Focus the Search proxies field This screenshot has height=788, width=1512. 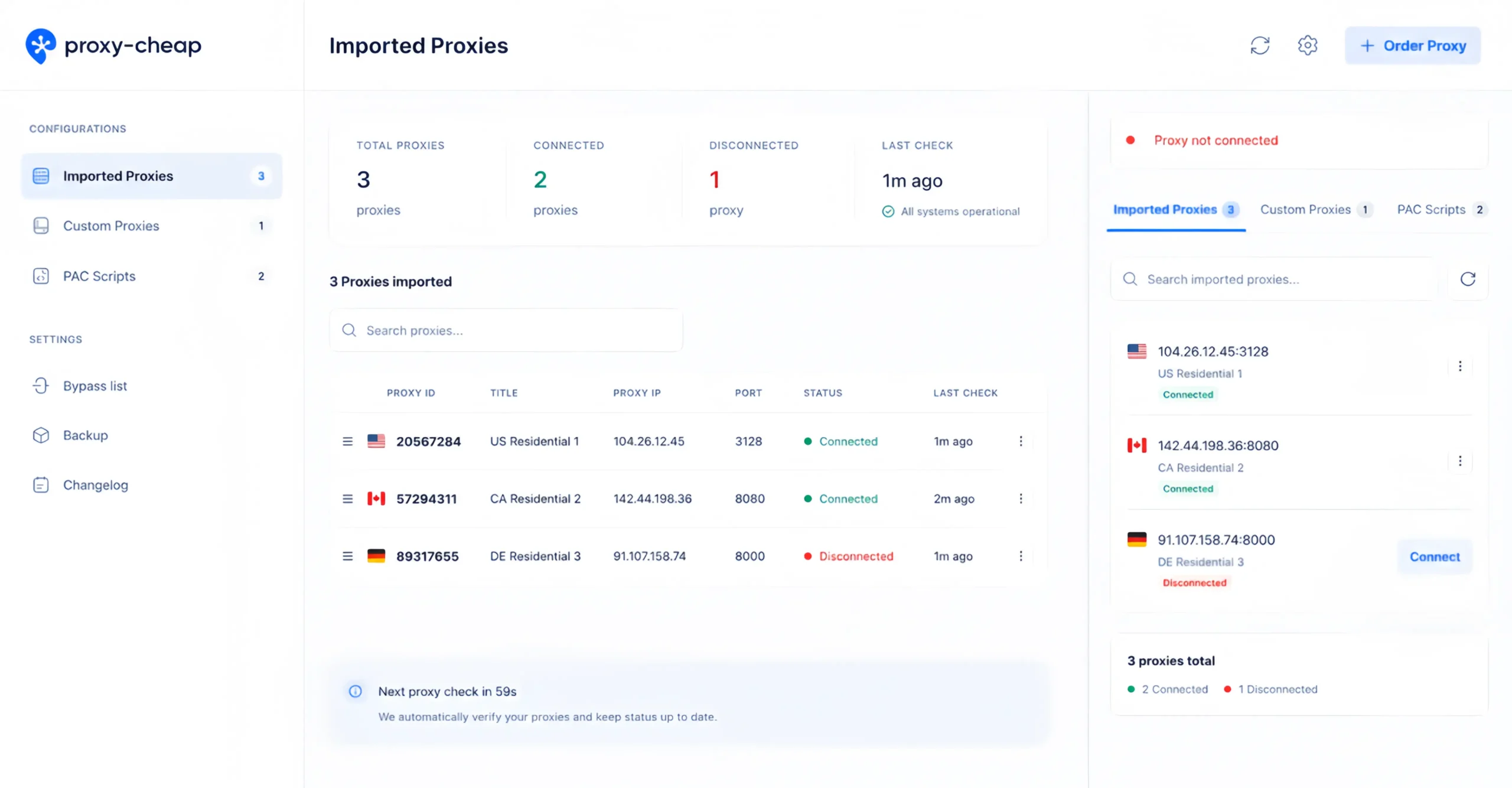pos(506,330)
